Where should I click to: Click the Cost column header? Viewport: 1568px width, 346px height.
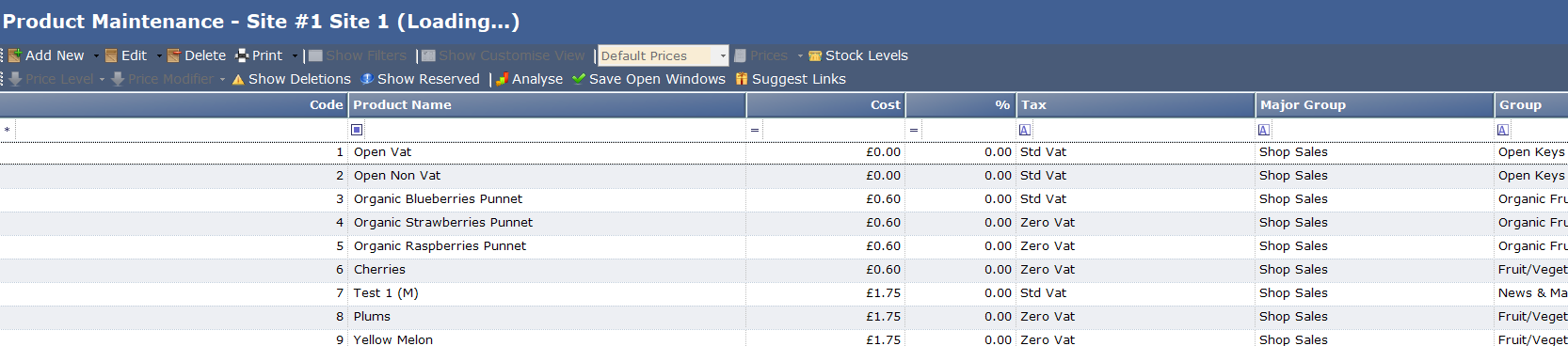click(826, 104)
